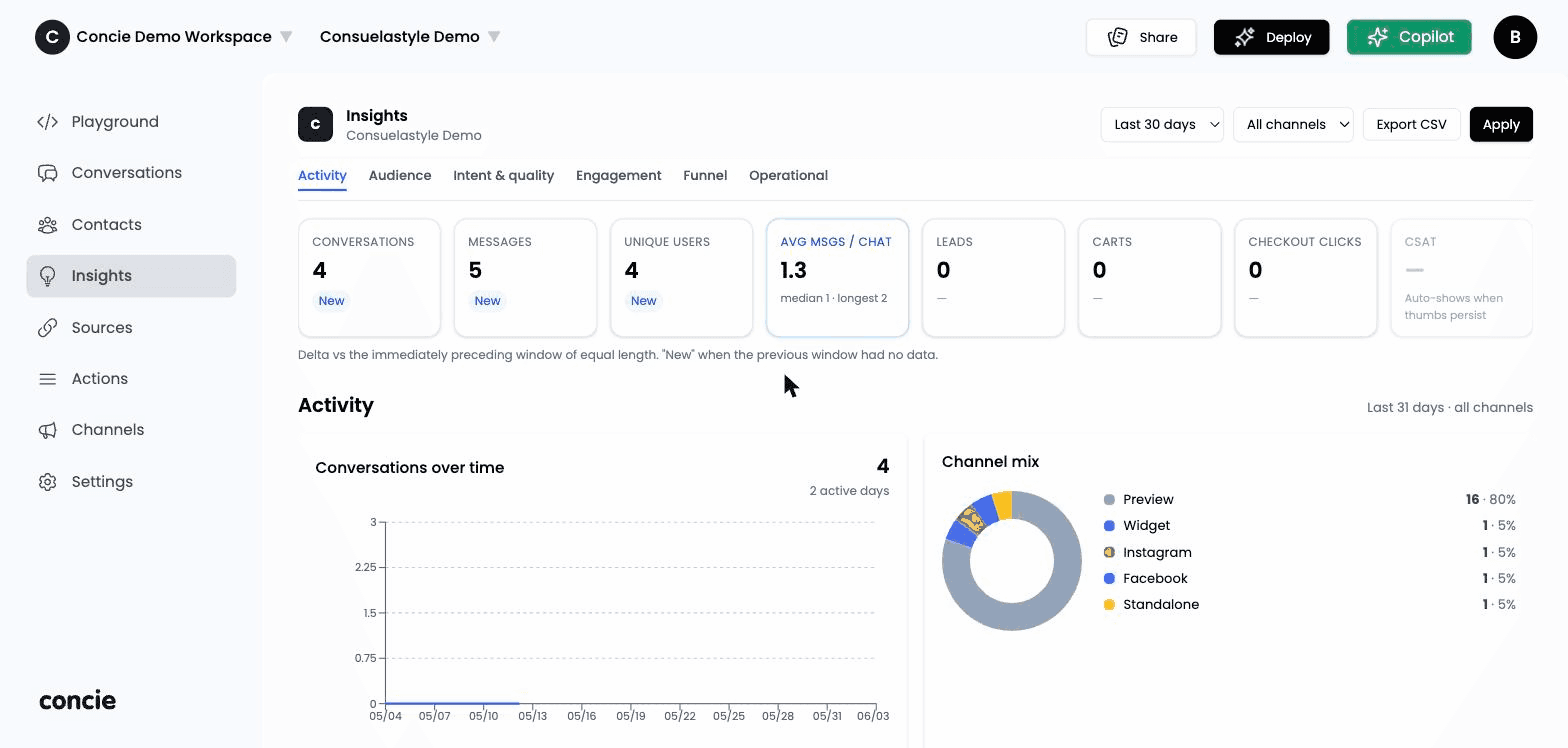Click the Consuelastyle Demo bot logo beside Insights
The image size is (1568, 748).
pos(315,124)
